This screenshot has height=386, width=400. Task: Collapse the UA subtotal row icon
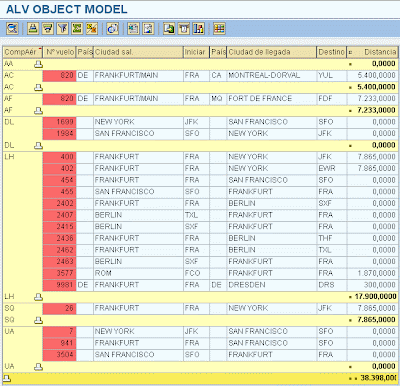click(x=38, y=367)
